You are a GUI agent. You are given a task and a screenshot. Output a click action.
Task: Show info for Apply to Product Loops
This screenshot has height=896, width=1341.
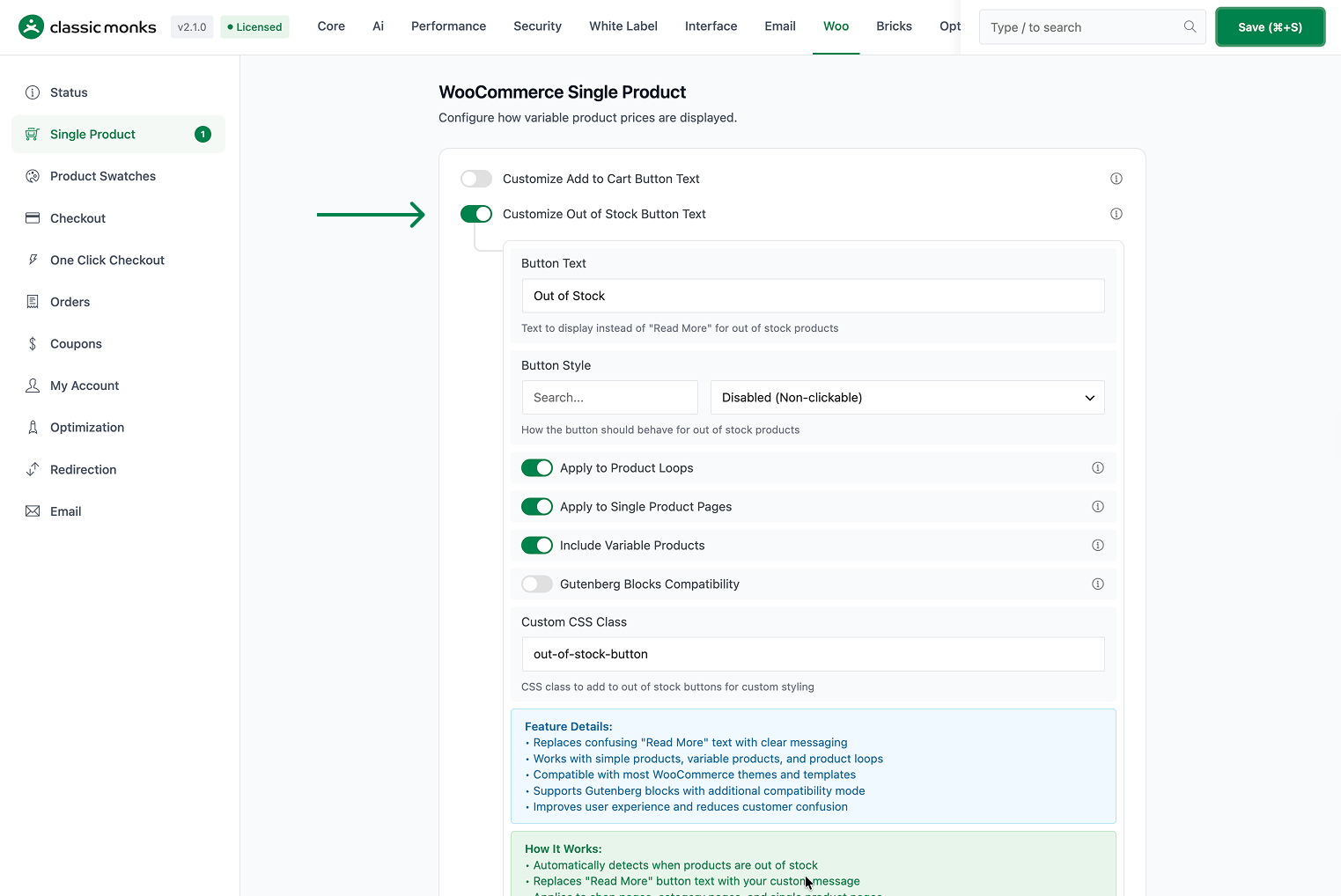click(x=1098, y=468)
